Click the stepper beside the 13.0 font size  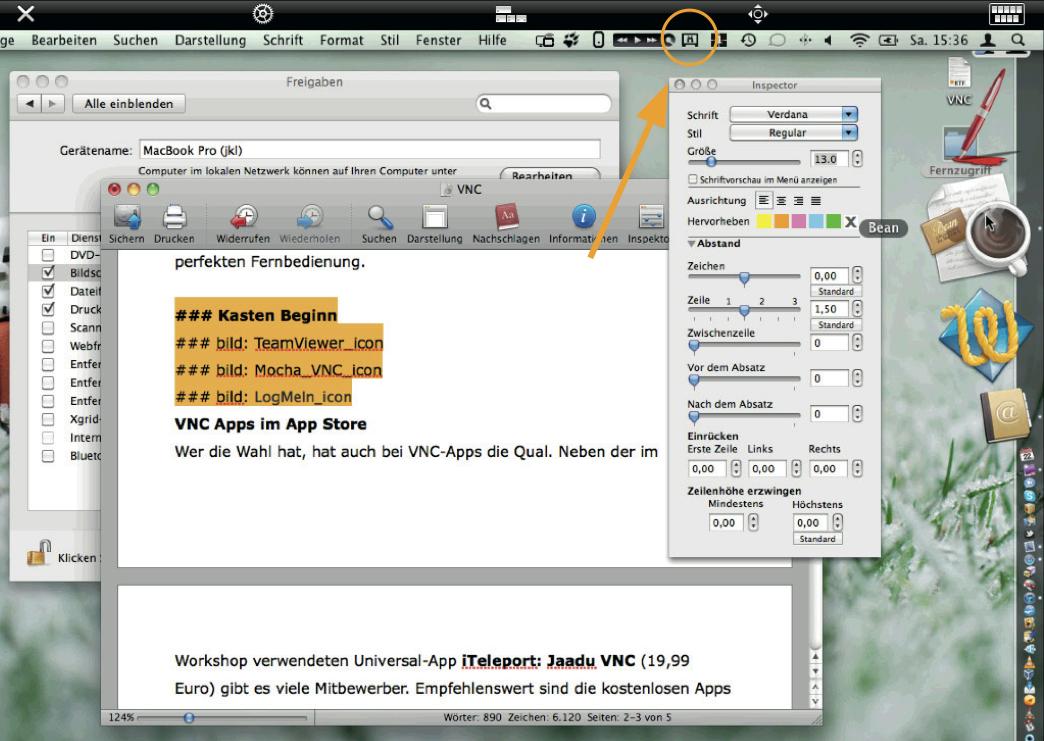tap(857, 159)
